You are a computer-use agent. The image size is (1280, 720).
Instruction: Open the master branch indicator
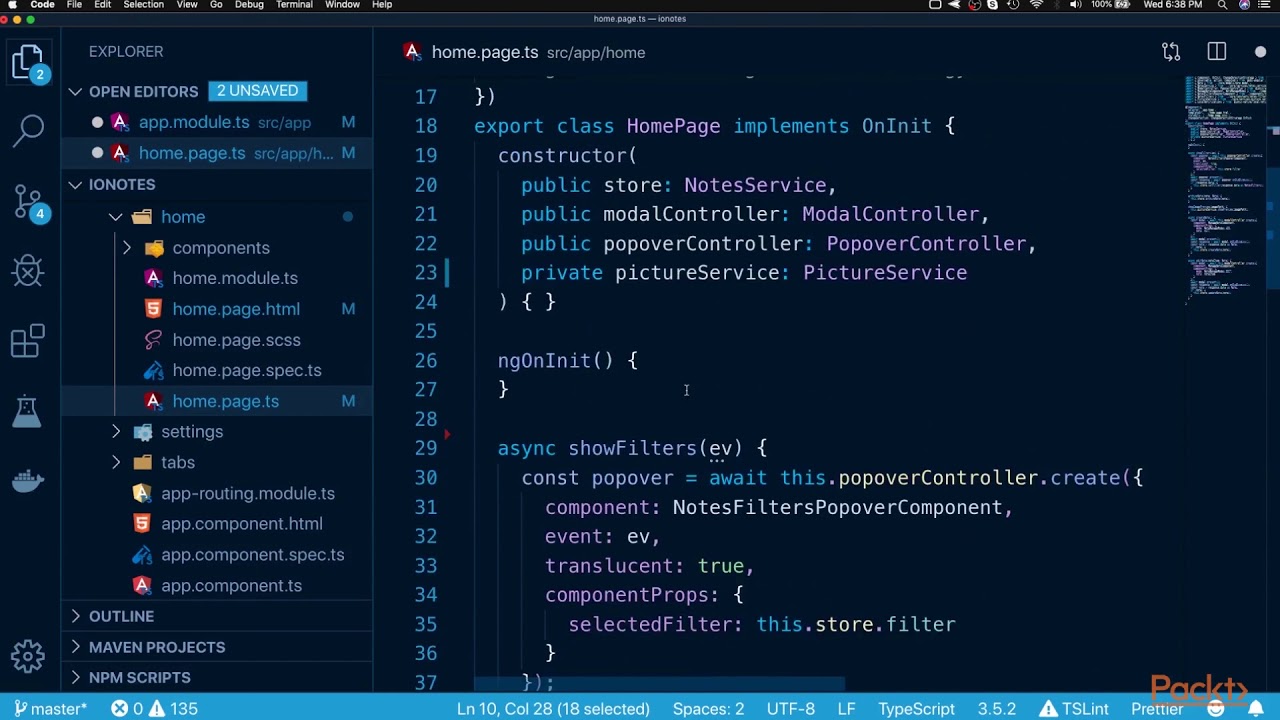click(x=50, y=708)
